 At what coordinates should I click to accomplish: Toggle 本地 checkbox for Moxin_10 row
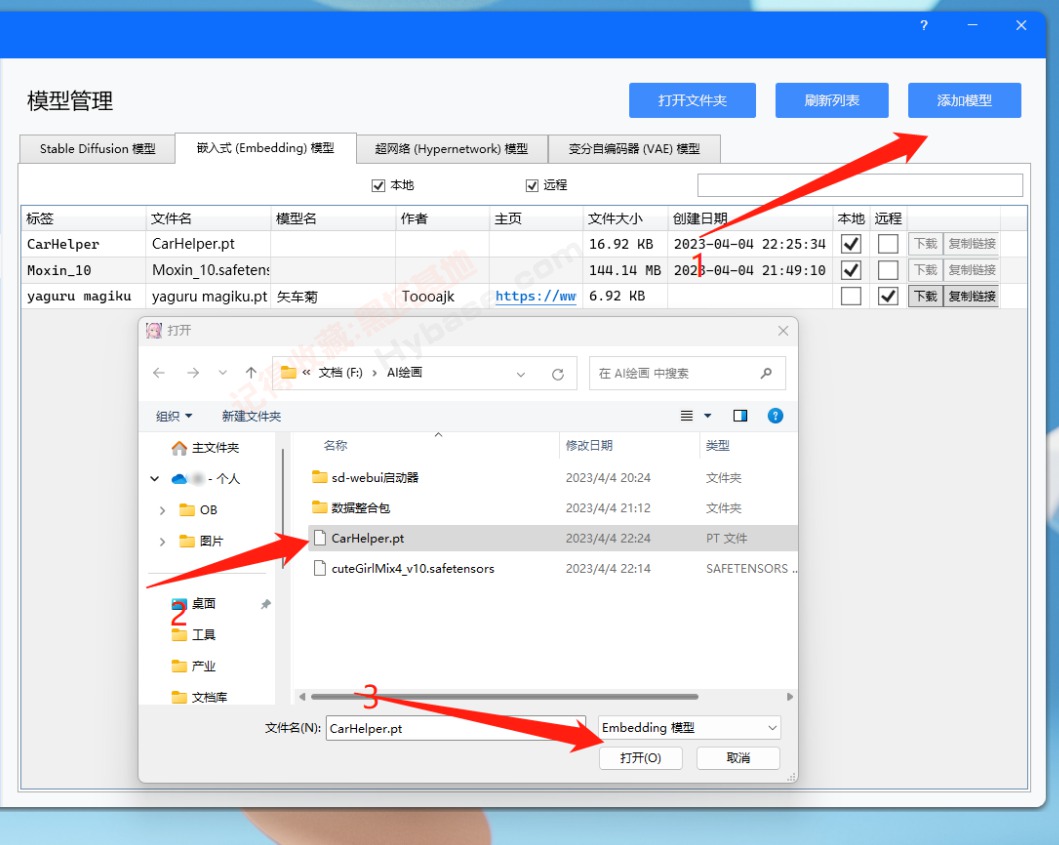(851, 270)
